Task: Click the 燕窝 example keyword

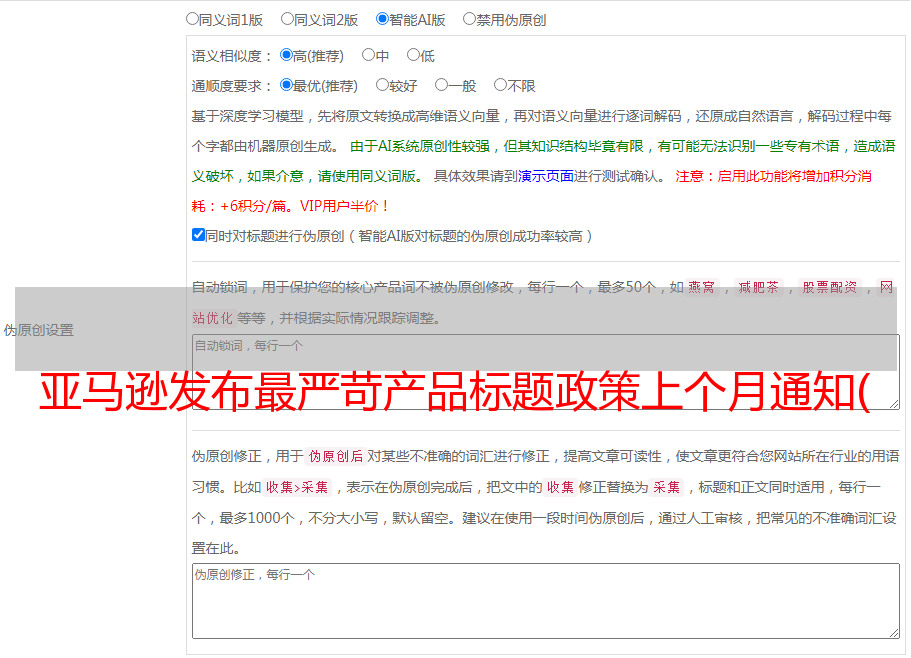Action: coord(701,287)
